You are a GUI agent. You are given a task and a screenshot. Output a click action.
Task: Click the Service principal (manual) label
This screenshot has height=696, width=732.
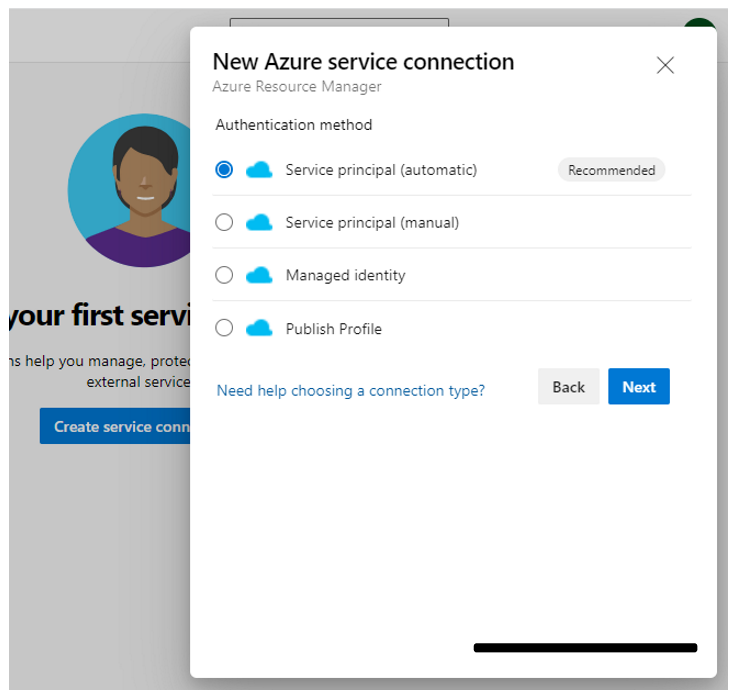click(372, 222)
